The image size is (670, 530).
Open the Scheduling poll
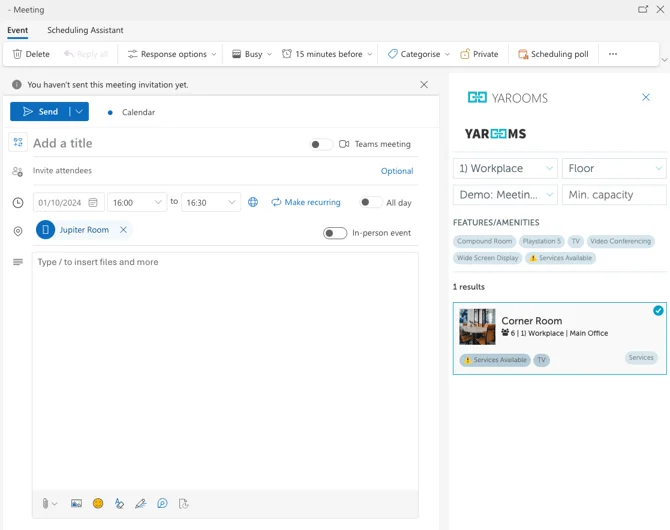(553, 54)
